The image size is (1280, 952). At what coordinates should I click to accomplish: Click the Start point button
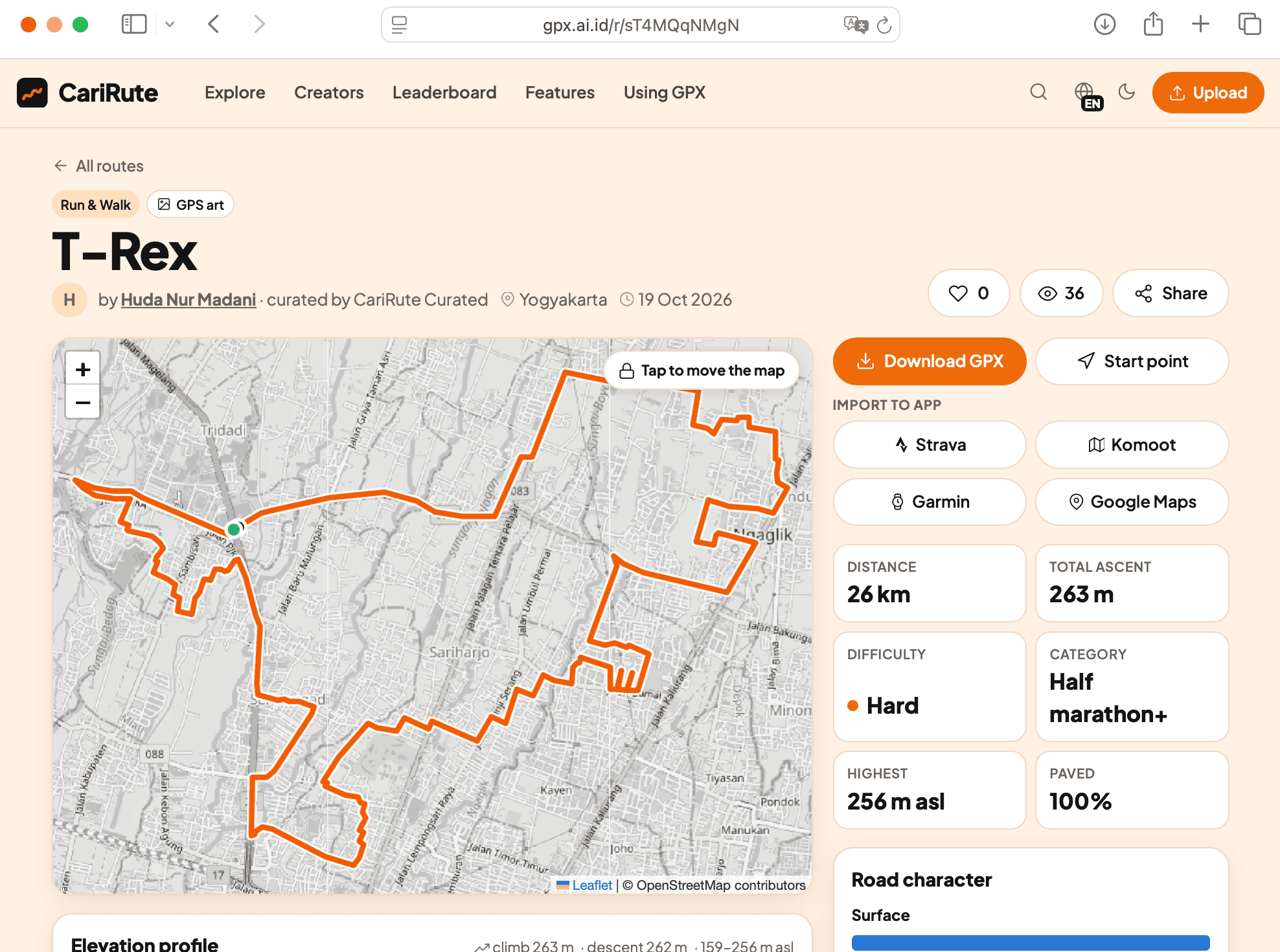coord(1132,361)
